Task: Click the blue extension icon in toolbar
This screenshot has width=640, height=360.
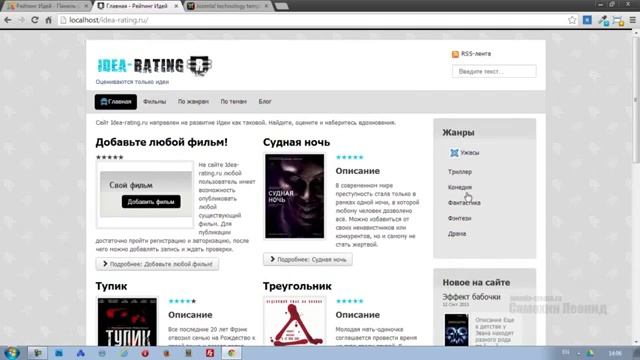Action: coord(587,20)
